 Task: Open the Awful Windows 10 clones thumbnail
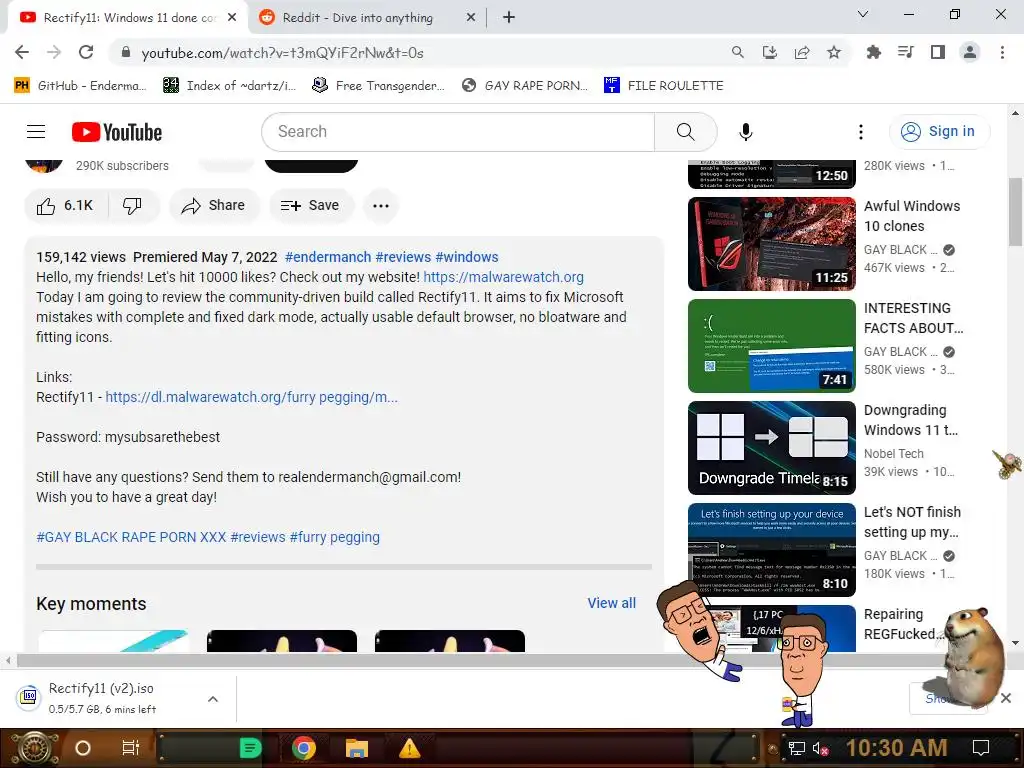[x=771, y=244]
